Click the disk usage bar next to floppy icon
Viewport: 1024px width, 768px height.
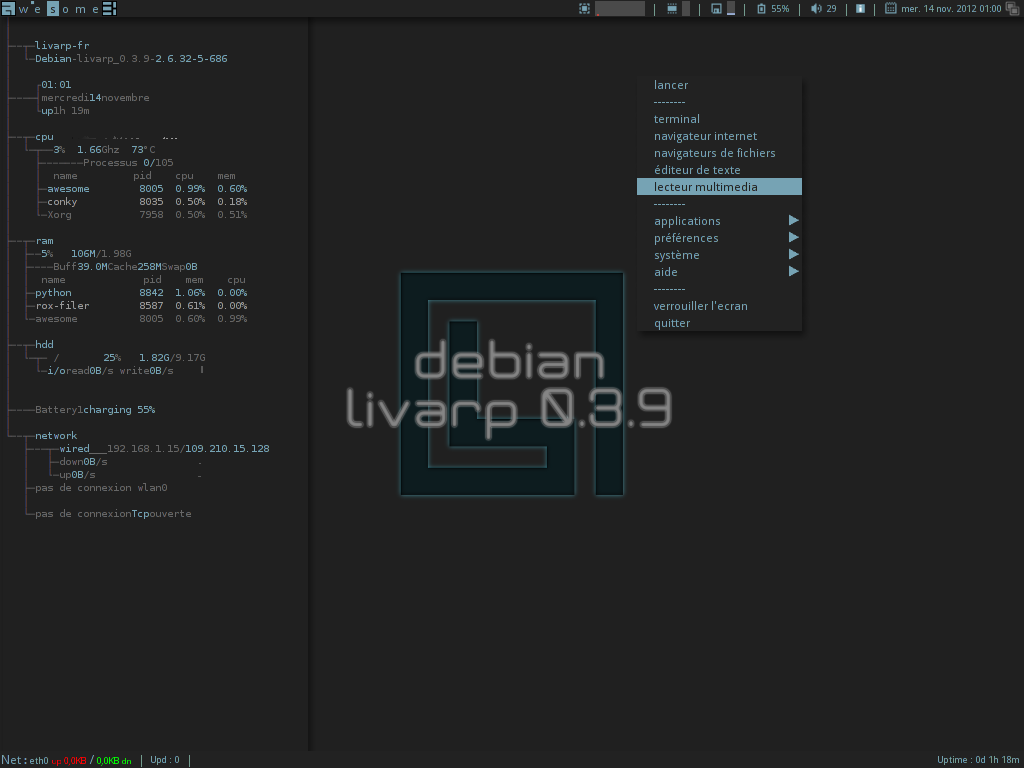(731, 8)
